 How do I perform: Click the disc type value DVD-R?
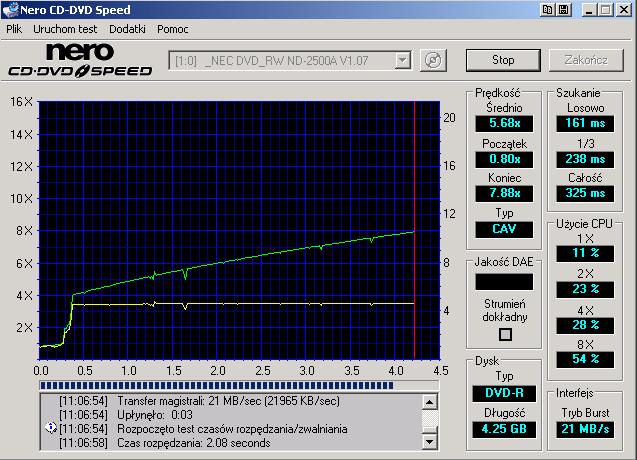(504, 393)
